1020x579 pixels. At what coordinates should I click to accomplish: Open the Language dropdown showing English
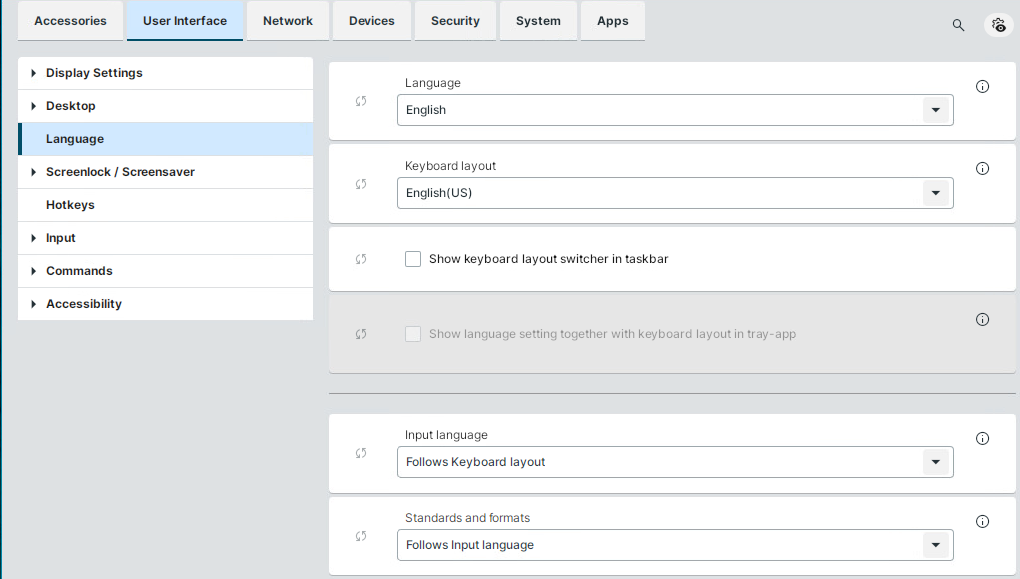click(675, 110)
